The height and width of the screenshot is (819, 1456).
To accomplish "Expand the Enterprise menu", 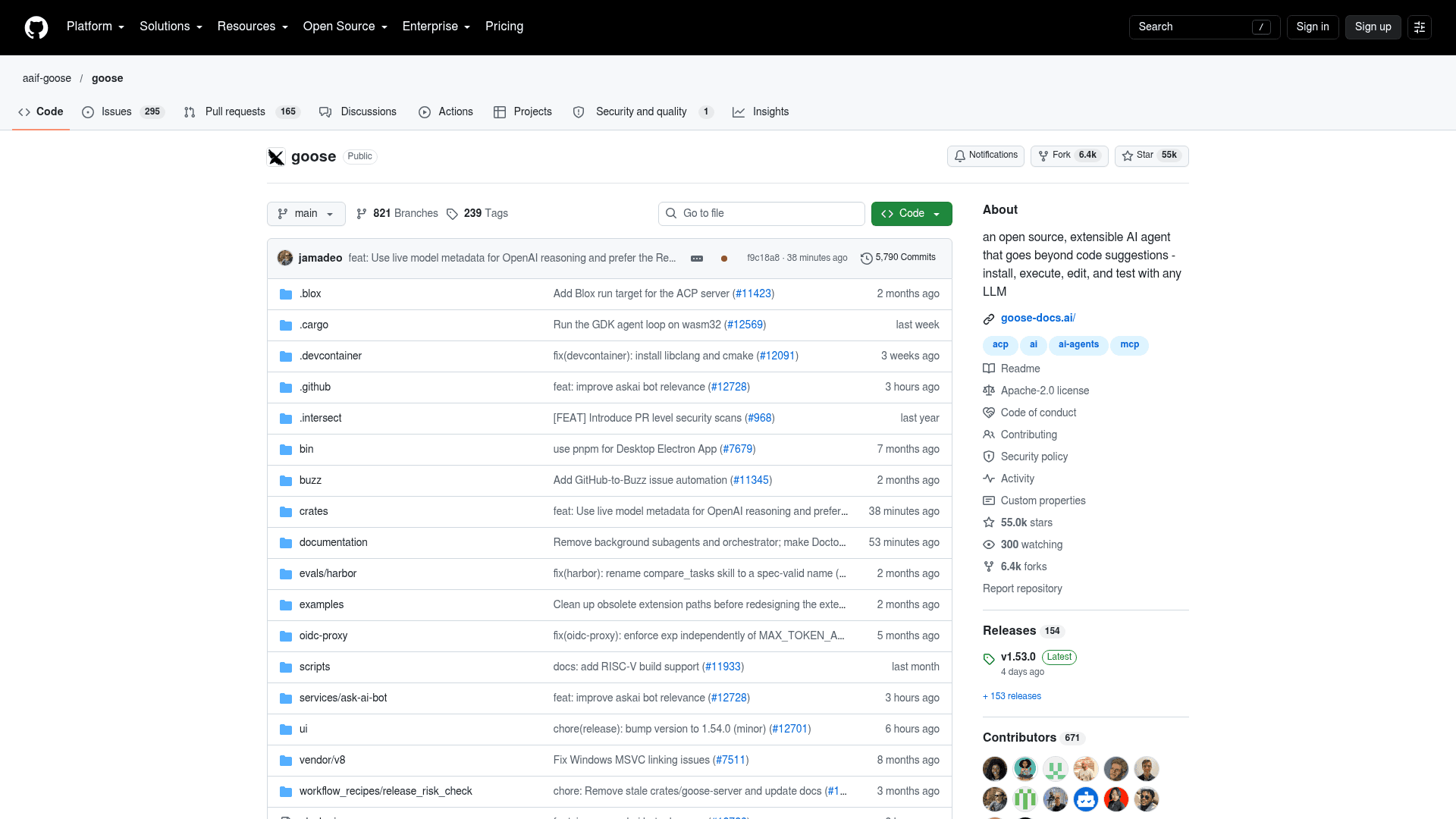I will tap(436, 27).
